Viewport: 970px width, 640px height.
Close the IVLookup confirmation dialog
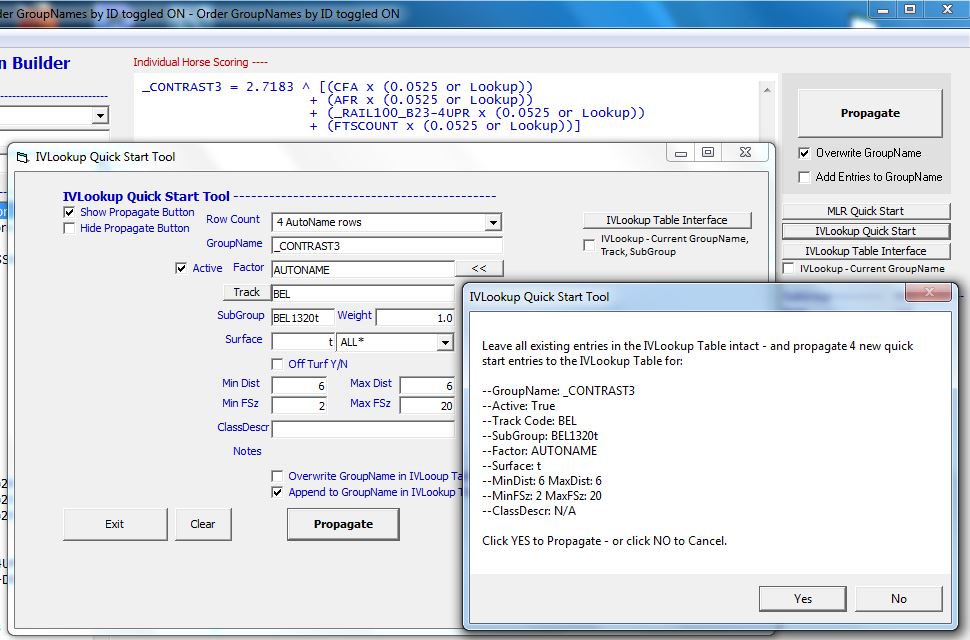[x=929, y=292]
